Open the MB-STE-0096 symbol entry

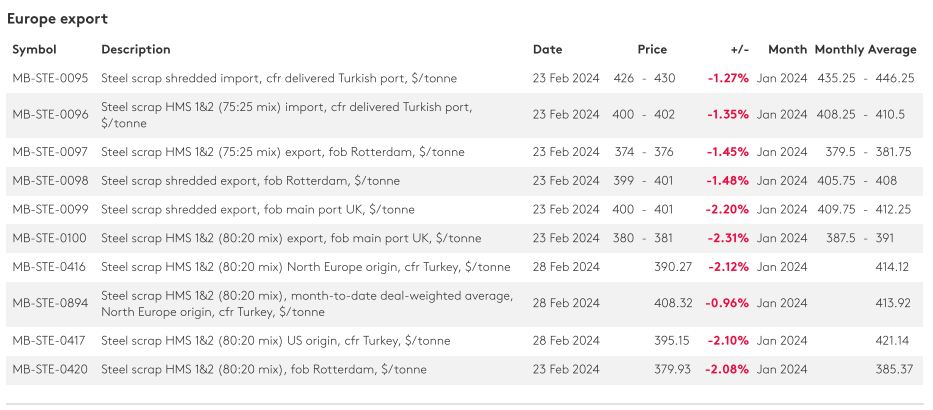pyautogui.click(x=50, y=115)
